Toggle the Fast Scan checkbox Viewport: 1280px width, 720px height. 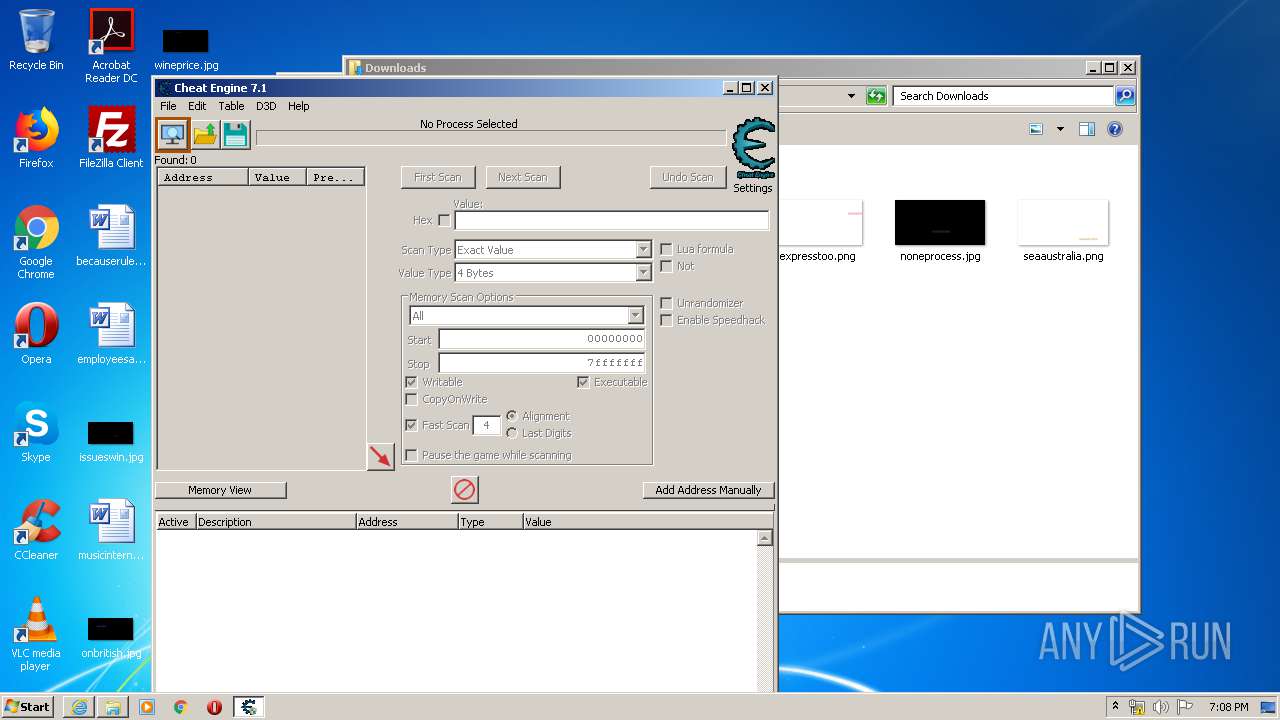click(x=411, y=425)
